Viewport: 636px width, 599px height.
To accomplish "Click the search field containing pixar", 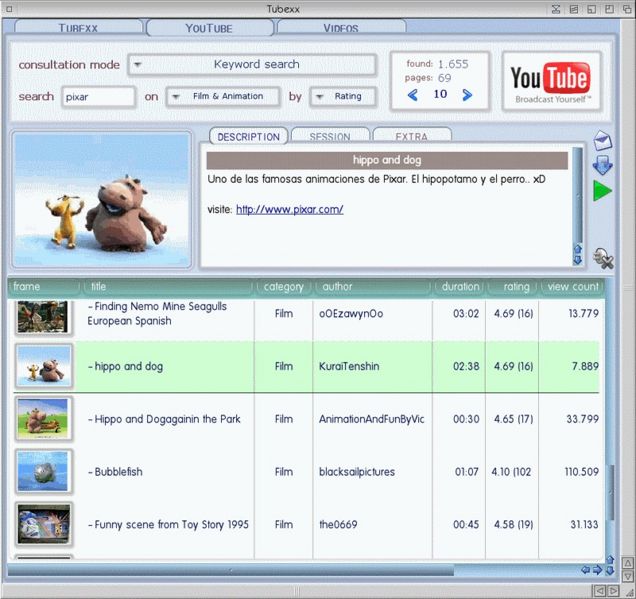I will tap(97, 97).
